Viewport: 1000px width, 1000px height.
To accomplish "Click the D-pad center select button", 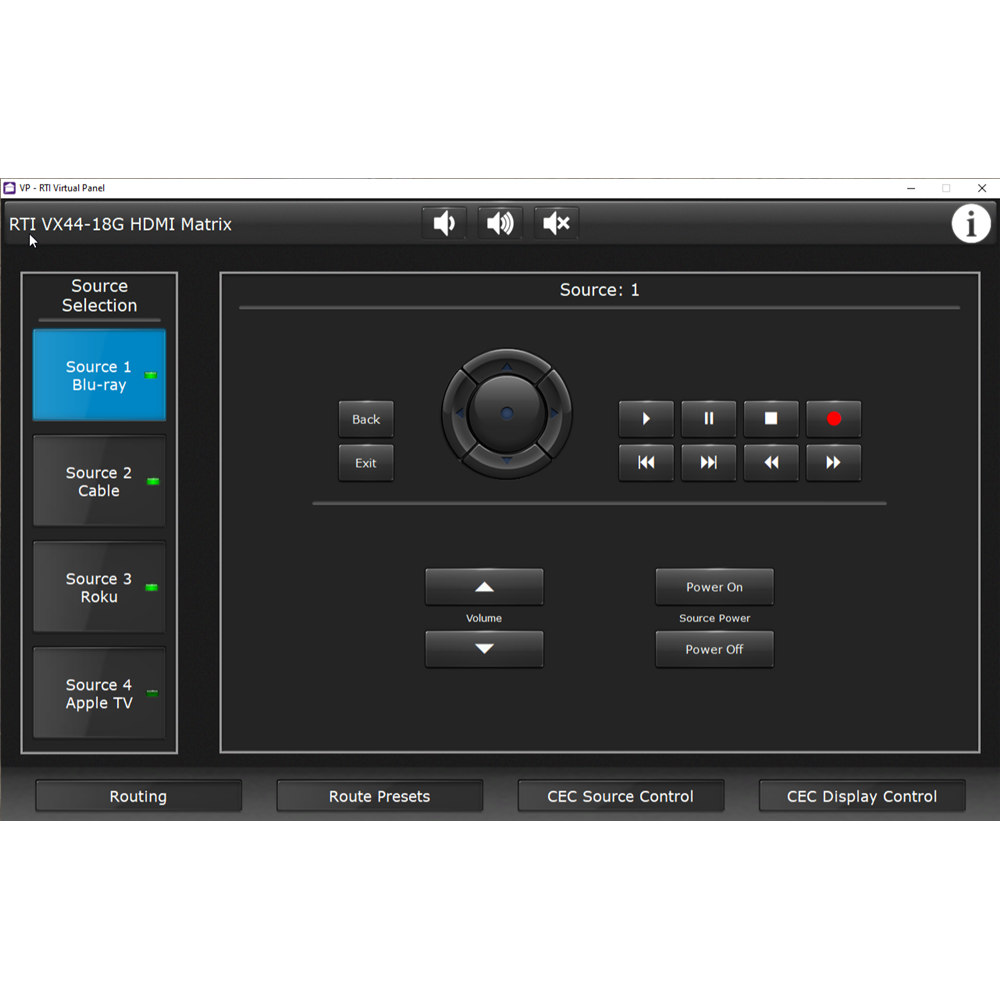I will [507, 413].
